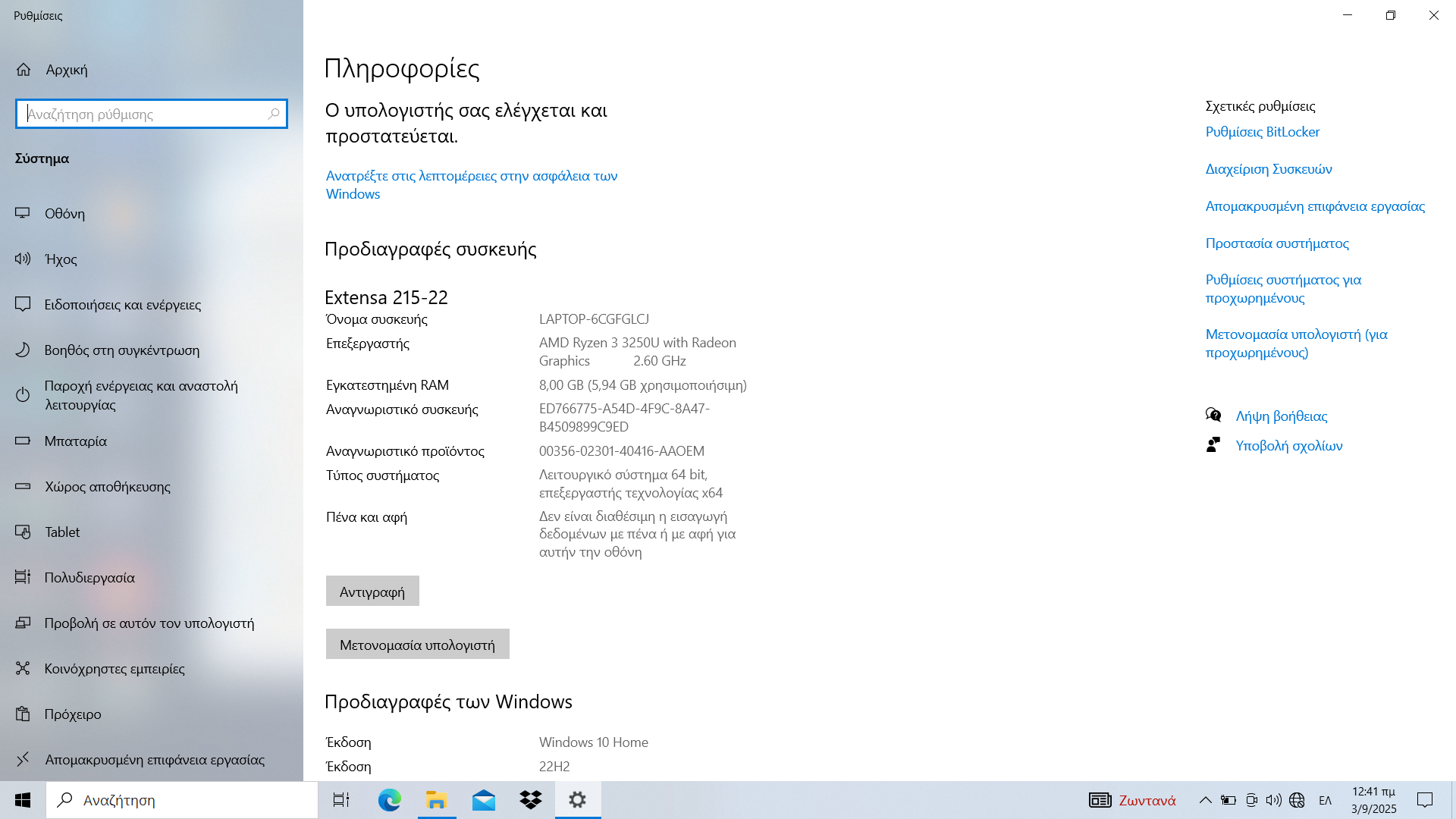
Task: Click the Πρόχειρο clipboard icon
Action: [x=23, y=714]
